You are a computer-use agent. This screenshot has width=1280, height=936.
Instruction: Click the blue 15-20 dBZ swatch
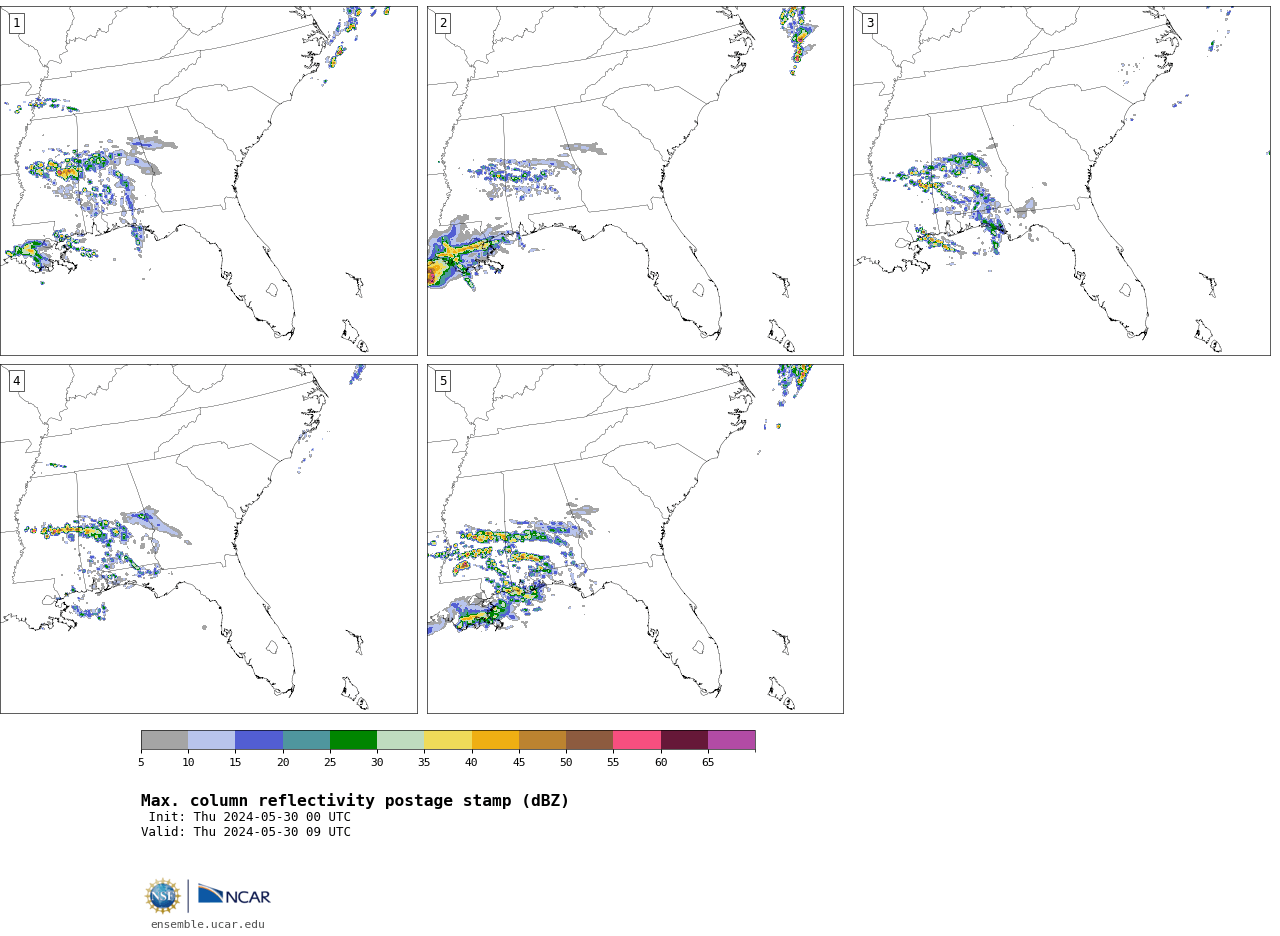259,740
